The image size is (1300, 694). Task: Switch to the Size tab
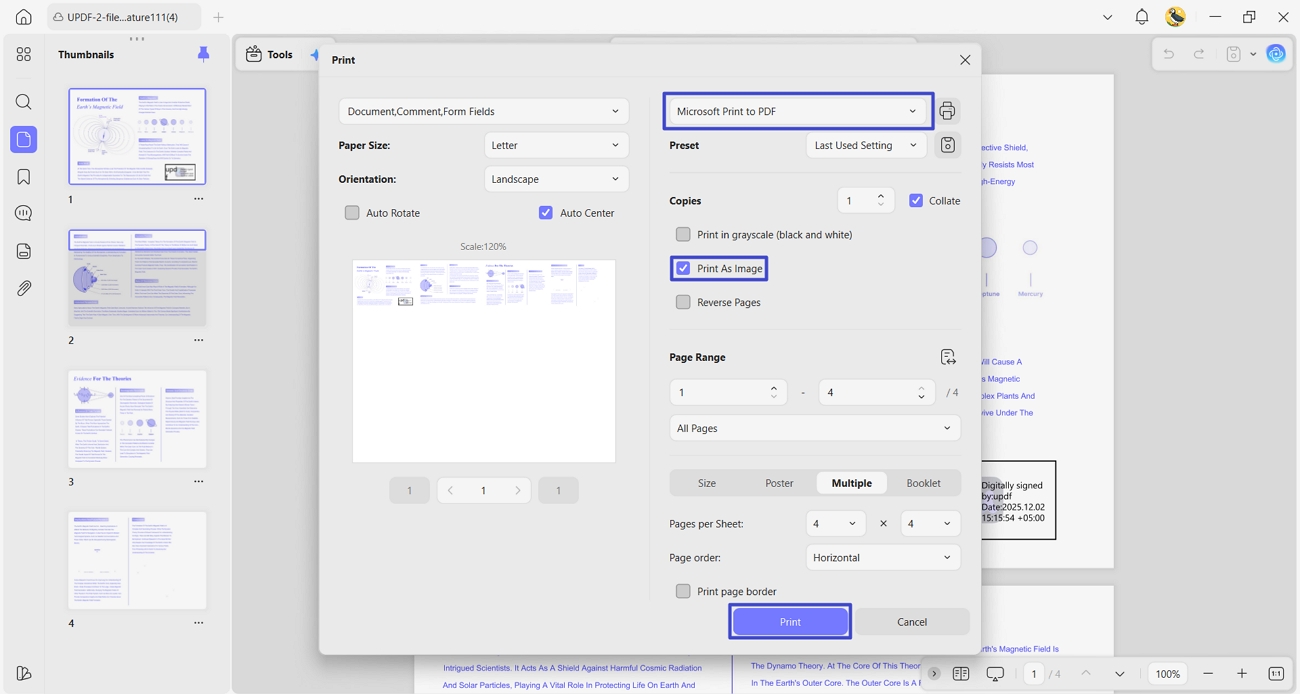[x=707, y=483]
